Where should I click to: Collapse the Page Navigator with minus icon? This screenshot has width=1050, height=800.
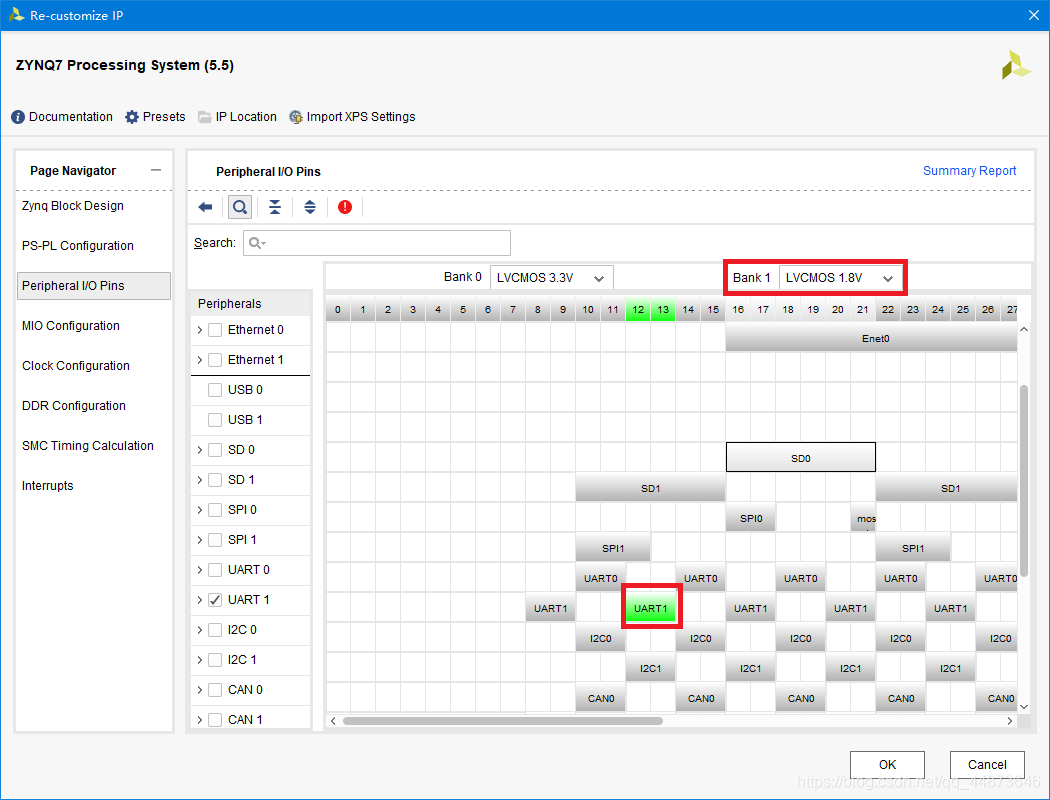tap(156, 170)
